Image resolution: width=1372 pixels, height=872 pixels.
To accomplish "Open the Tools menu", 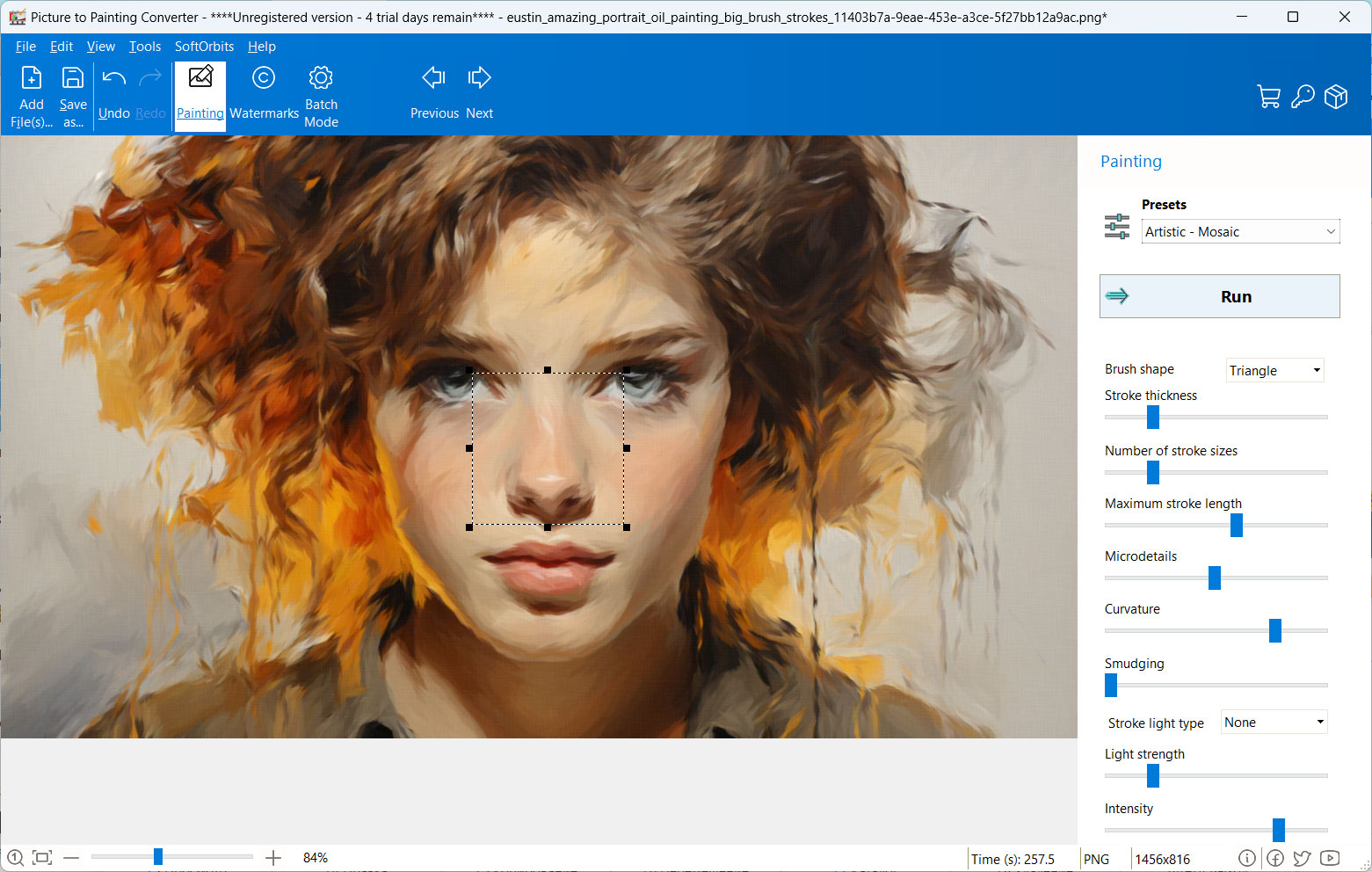I will [x=145, y=47].
